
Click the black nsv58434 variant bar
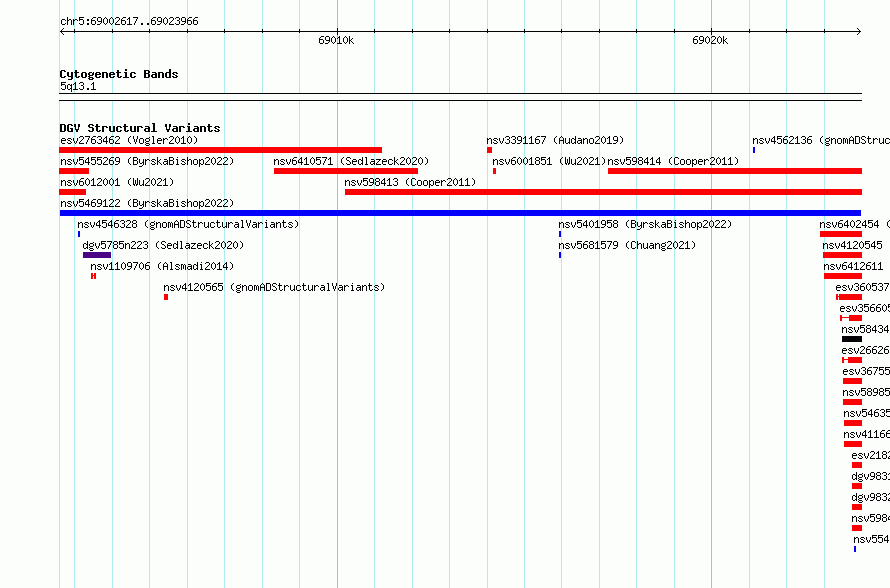coord(852,339)
